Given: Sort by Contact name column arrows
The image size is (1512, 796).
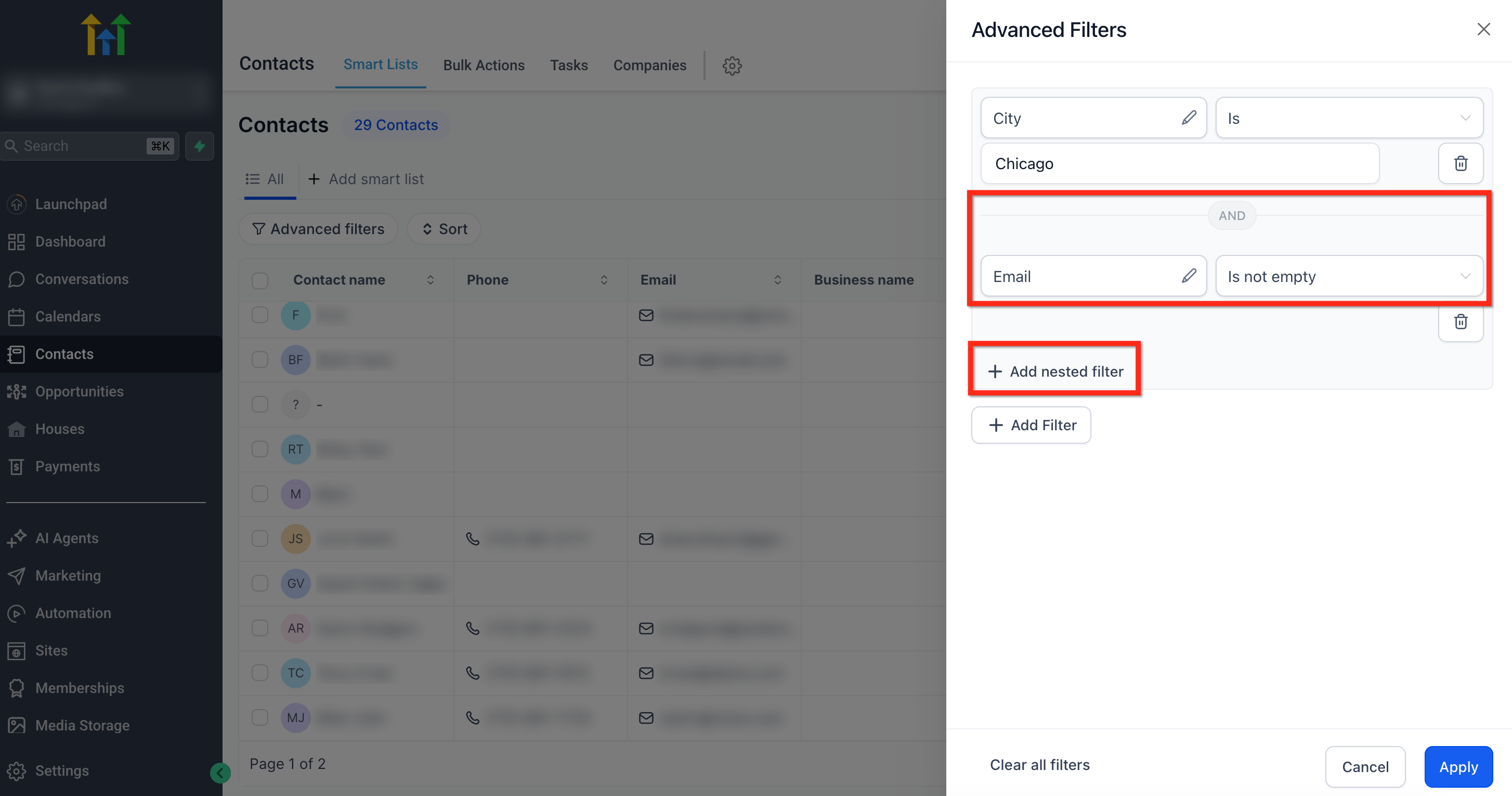Looking at the screenshot, I should (x=430, y=280).
